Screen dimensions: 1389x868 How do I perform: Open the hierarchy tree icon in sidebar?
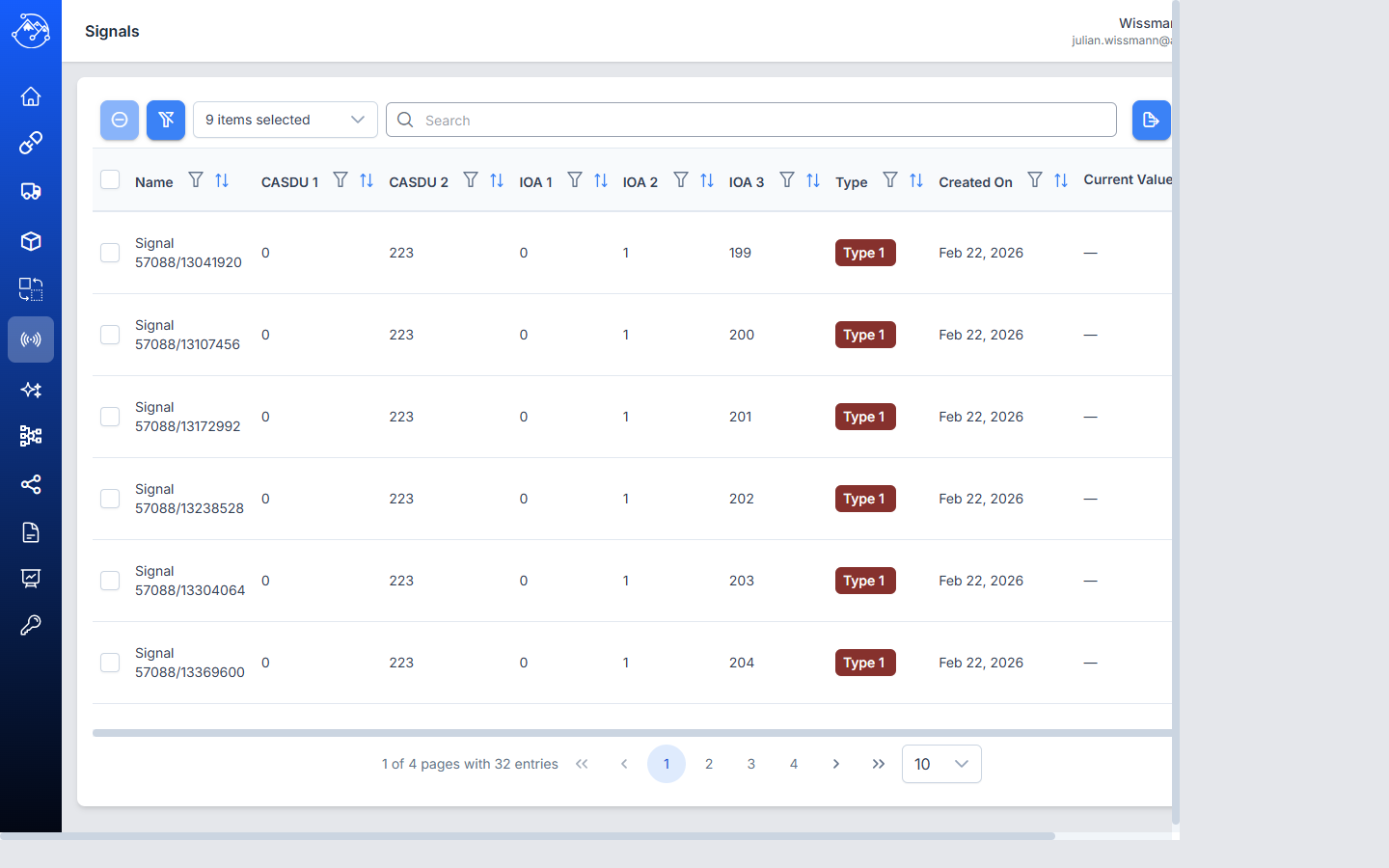pyautogui.click(x=31, y=436)
